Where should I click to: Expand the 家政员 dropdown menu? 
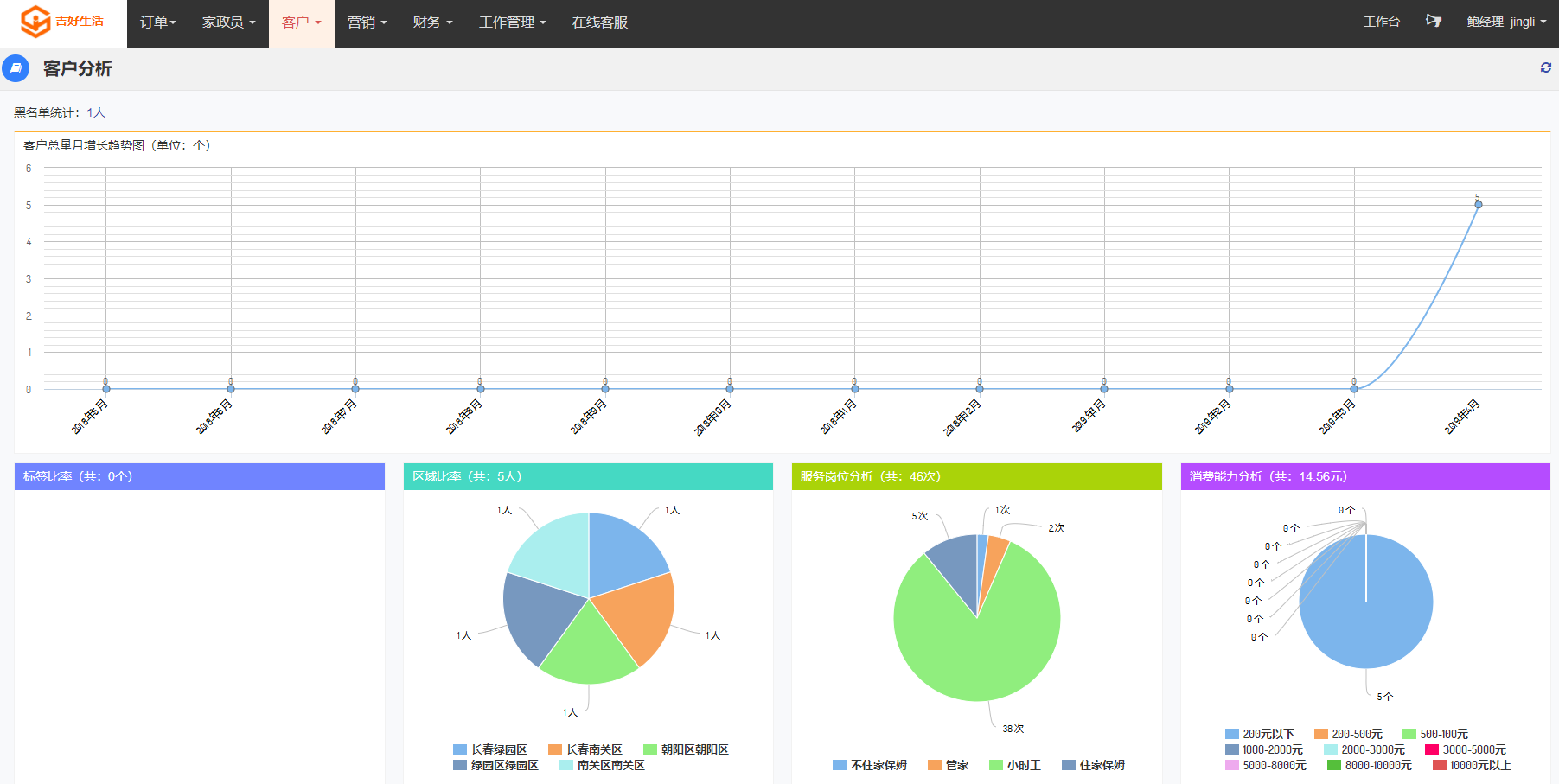tap(229, 22)
